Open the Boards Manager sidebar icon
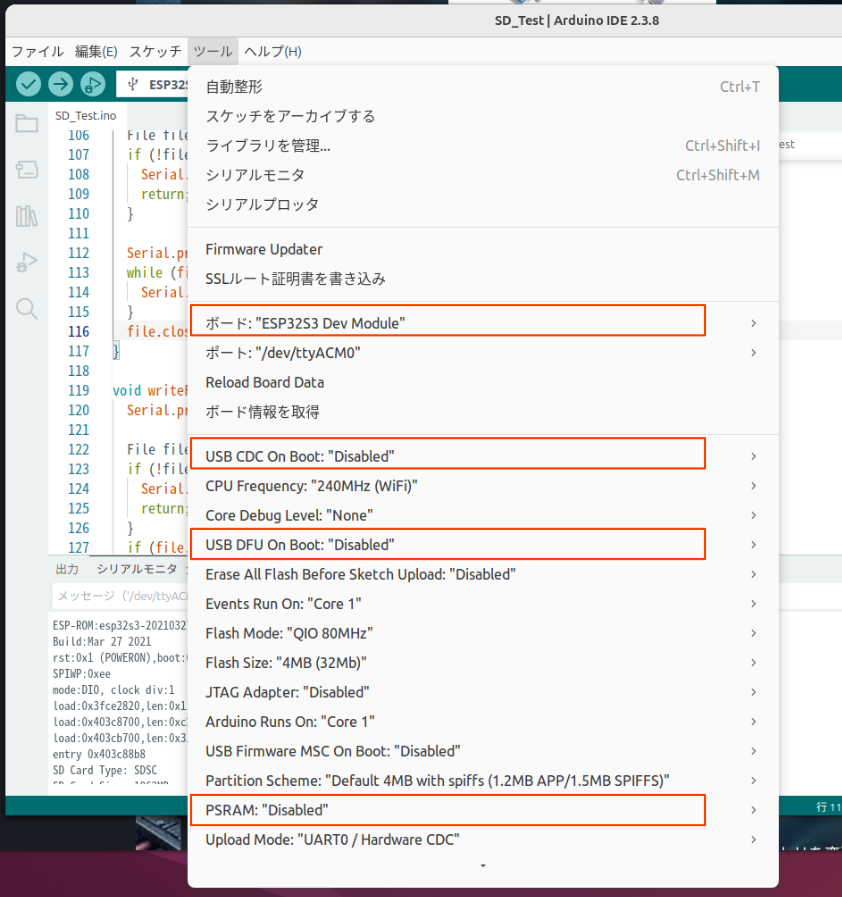The width and height of the screenshot is (842, 897). 27,170
